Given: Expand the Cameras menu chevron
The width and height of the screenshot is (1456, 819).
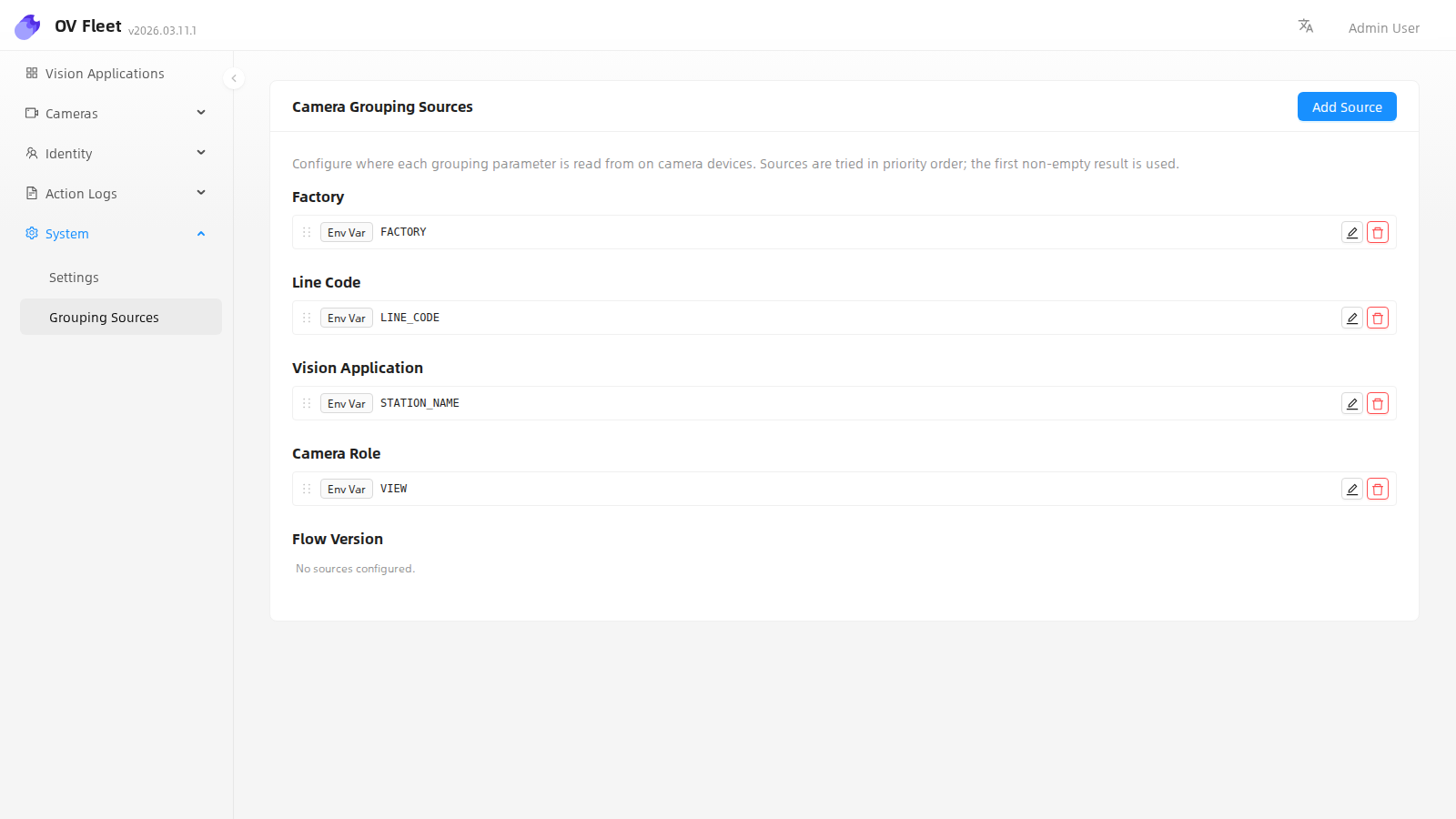Looking at the screenshot, I should pyautogui.click(x=201, y=113).
